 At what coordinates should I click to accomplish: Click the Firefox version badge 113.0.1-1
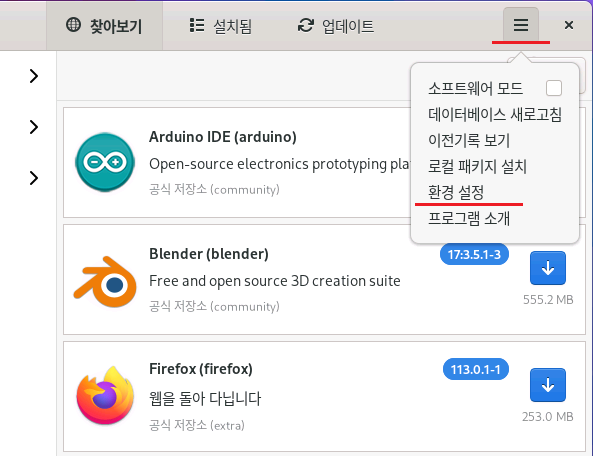pyautogui.click(x=475, y=369)
